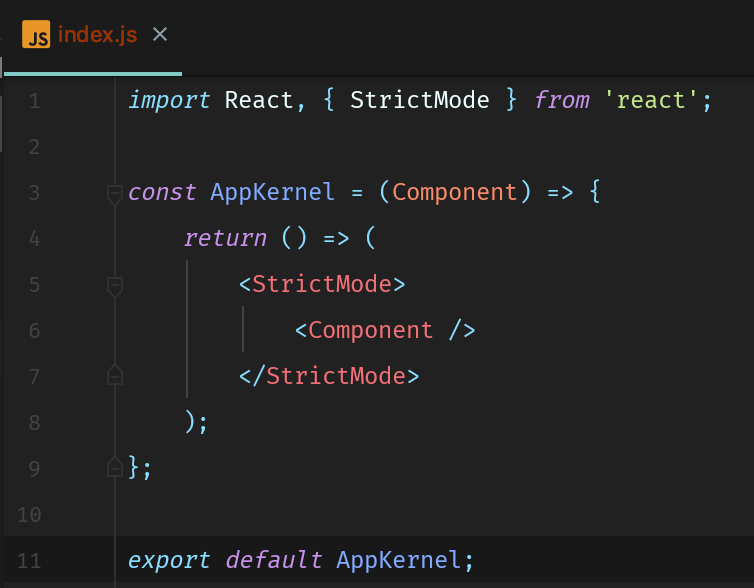Click line number 8 in gutter
This screenshot has height=588, width=754.
point(34,423)
